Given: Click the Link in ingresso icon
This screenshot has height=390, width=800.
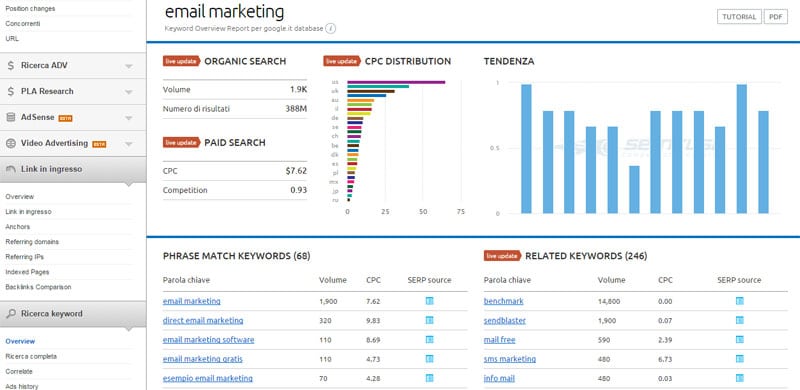Looking at the screenshot, I should tap(11, 169).
